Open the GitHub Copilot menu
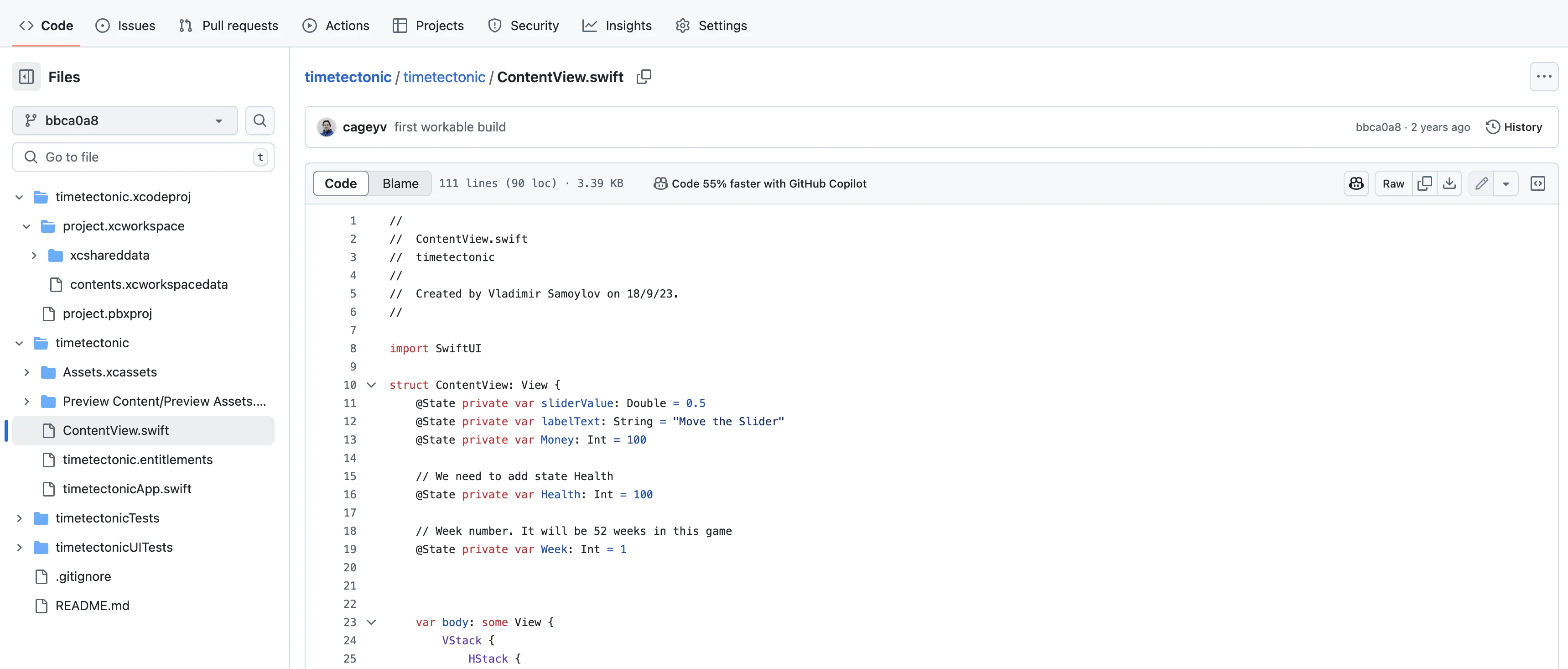 (1356, 183)
